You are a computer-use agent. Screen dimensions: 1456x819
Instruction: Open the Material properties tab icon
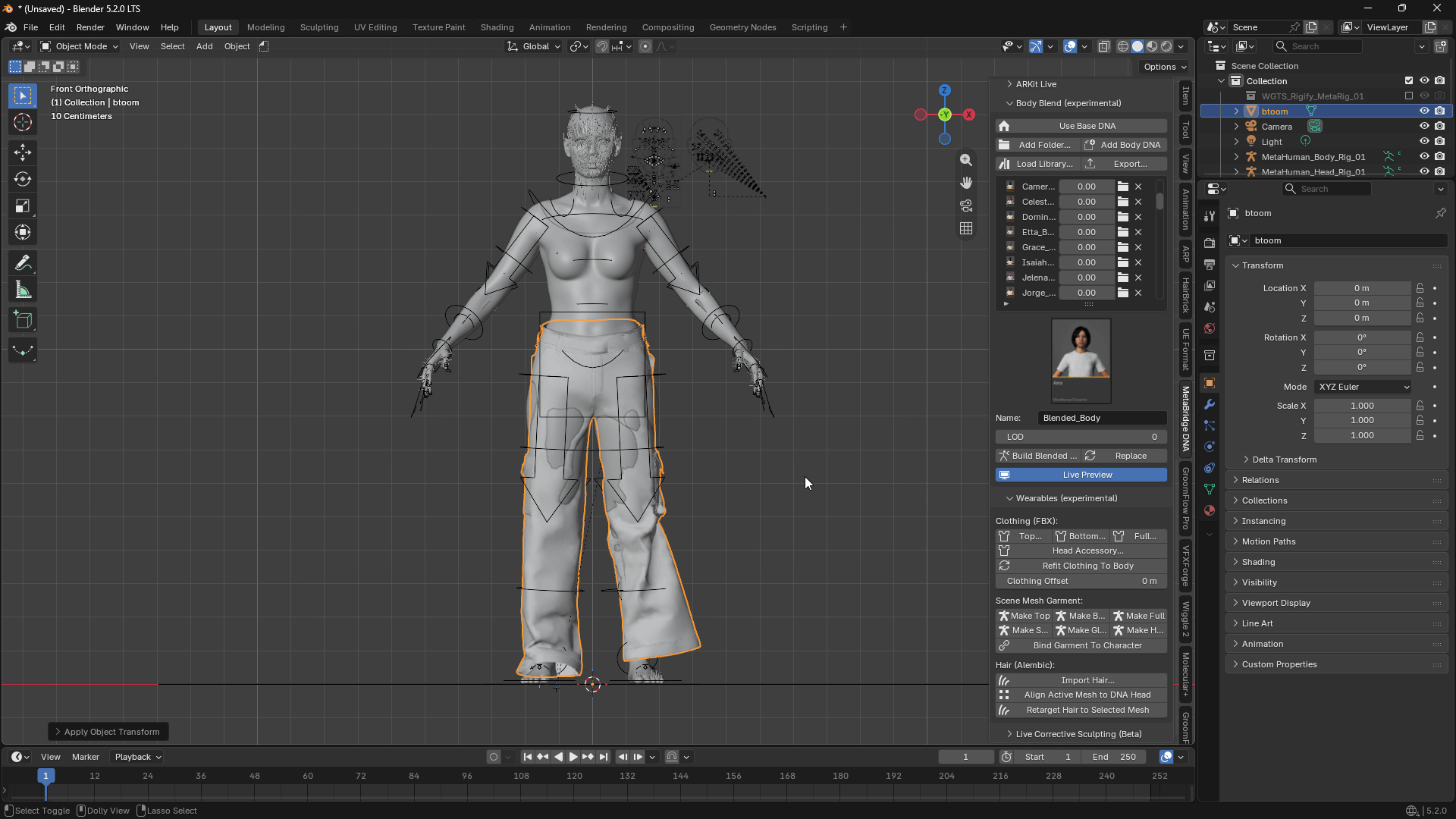(1210, 510)
